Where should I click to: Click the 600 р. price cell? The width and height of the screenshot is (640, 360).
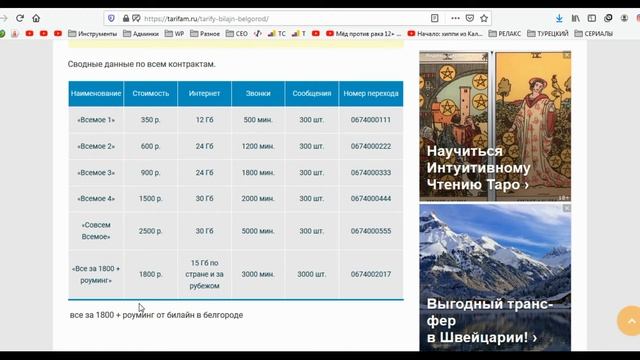click(x=151, y=146)
